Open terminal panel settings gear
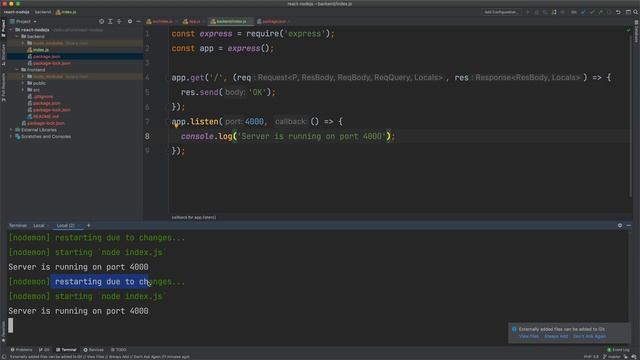 (x=620, y=225)
